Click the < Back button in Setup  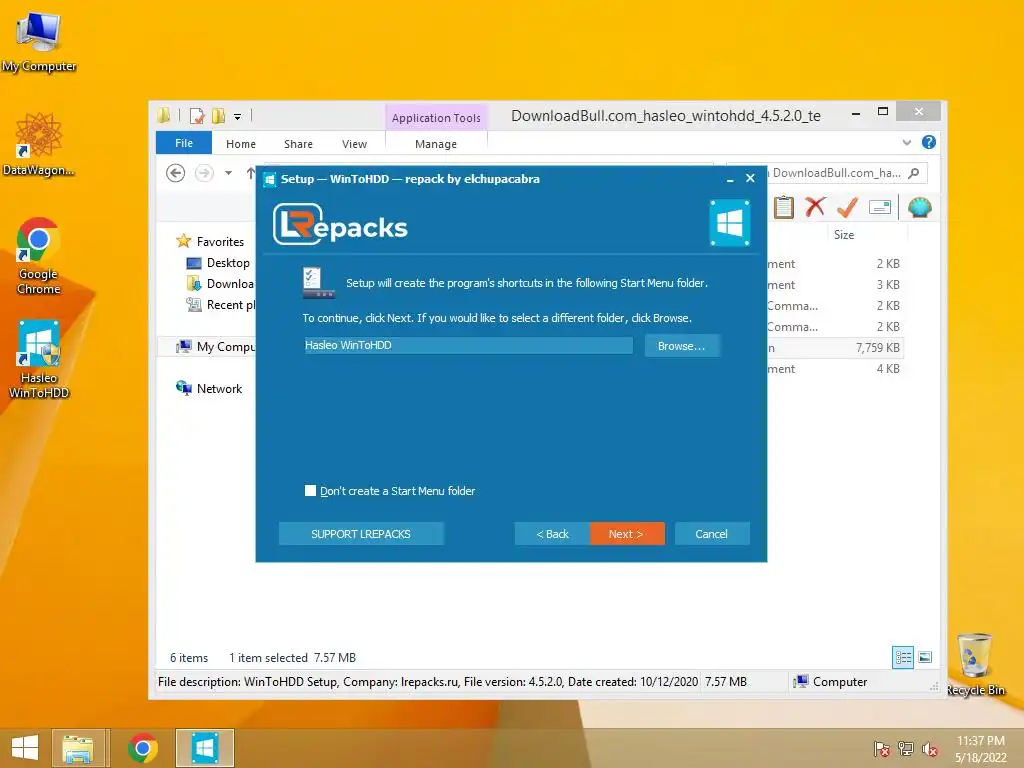[552, 534]
